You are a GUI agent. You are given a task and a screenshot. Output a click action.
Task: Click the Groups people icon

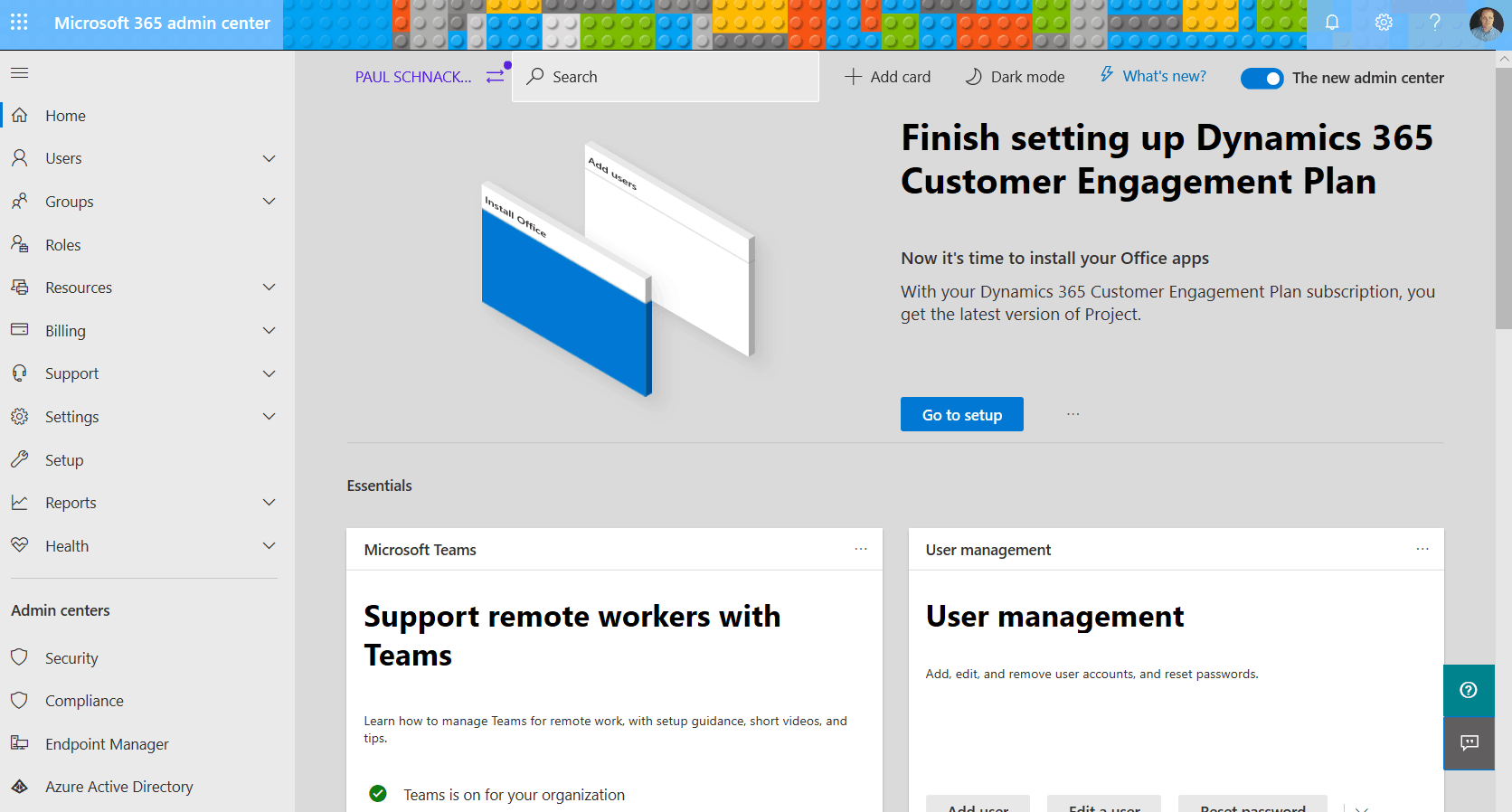point(20,201)
